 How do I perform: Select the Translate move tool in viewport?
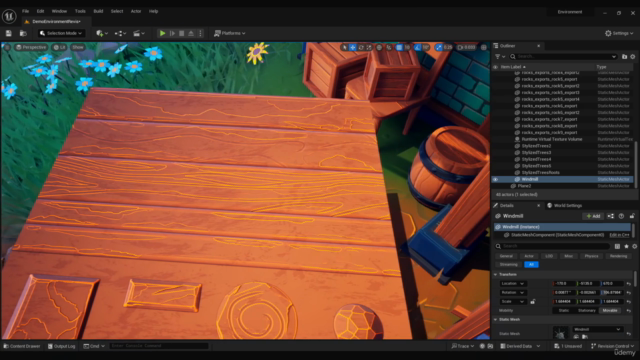click(x=353, y=47)
